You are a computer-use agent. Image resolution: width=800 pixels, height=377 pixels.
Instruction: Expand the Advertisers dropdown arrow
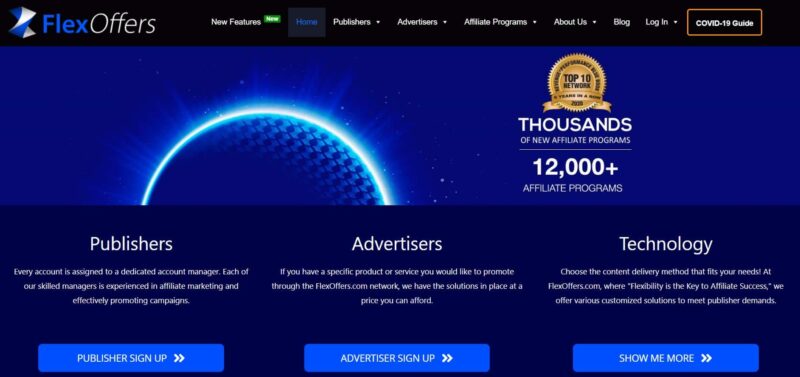pos(445,22)
